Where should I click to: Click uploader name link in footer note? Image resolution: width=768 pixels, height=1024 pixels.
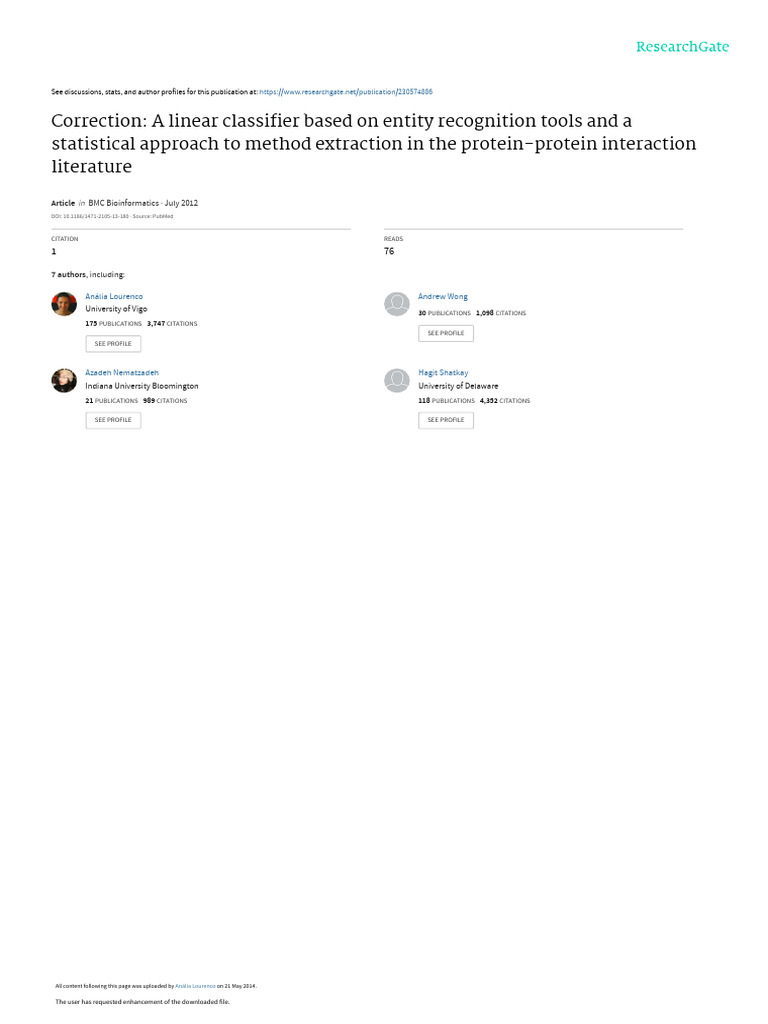(195, 985)
